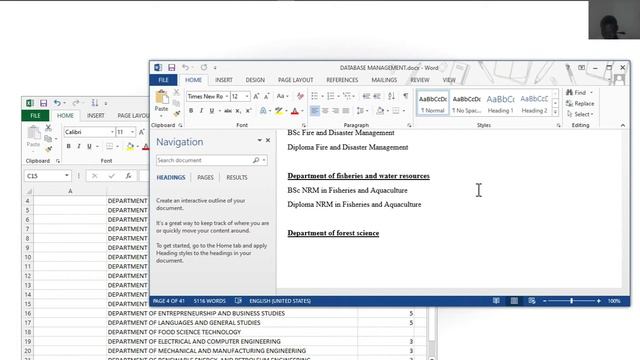The width and height of the screenshot is (640, 360).
Task: Apply the Heading 1 style
Action: click(500, 103)
